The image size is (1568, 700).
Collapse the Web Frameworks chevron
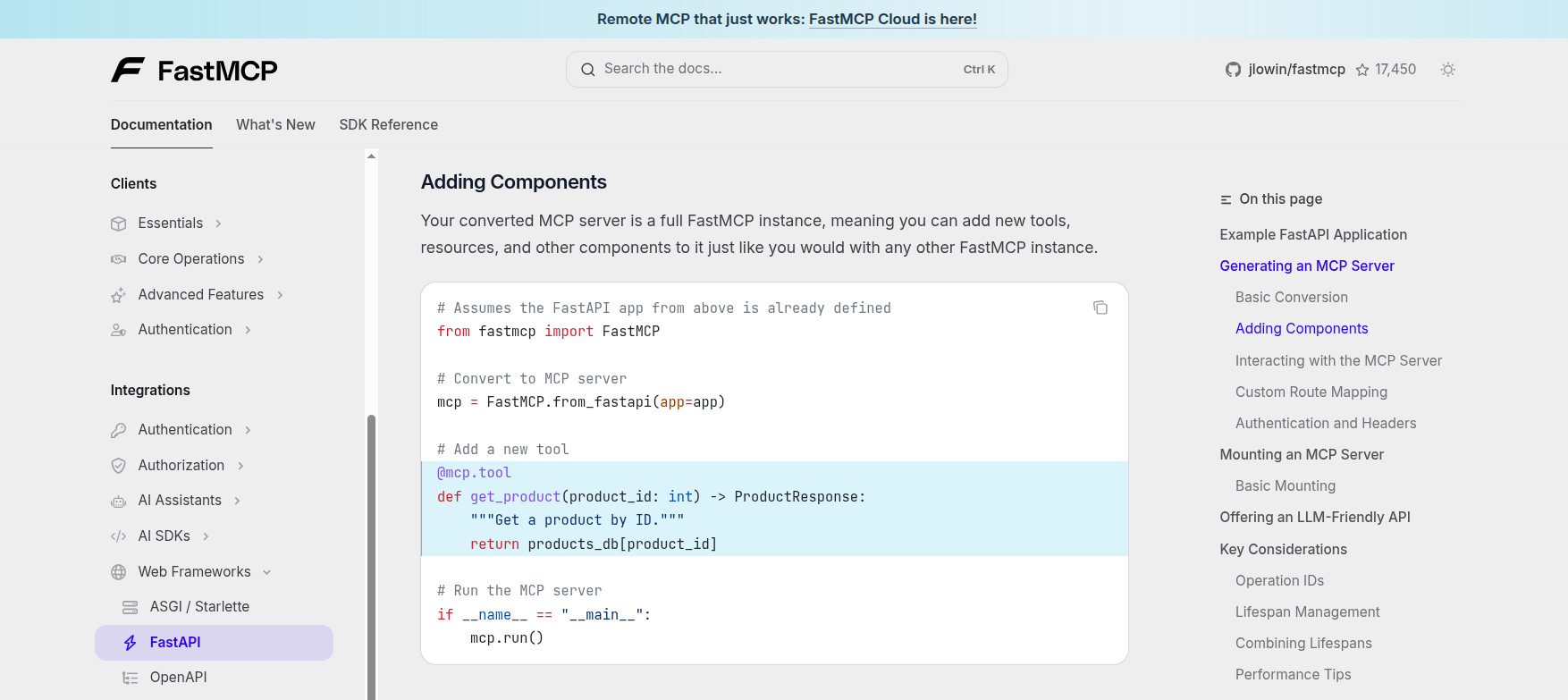266,572
